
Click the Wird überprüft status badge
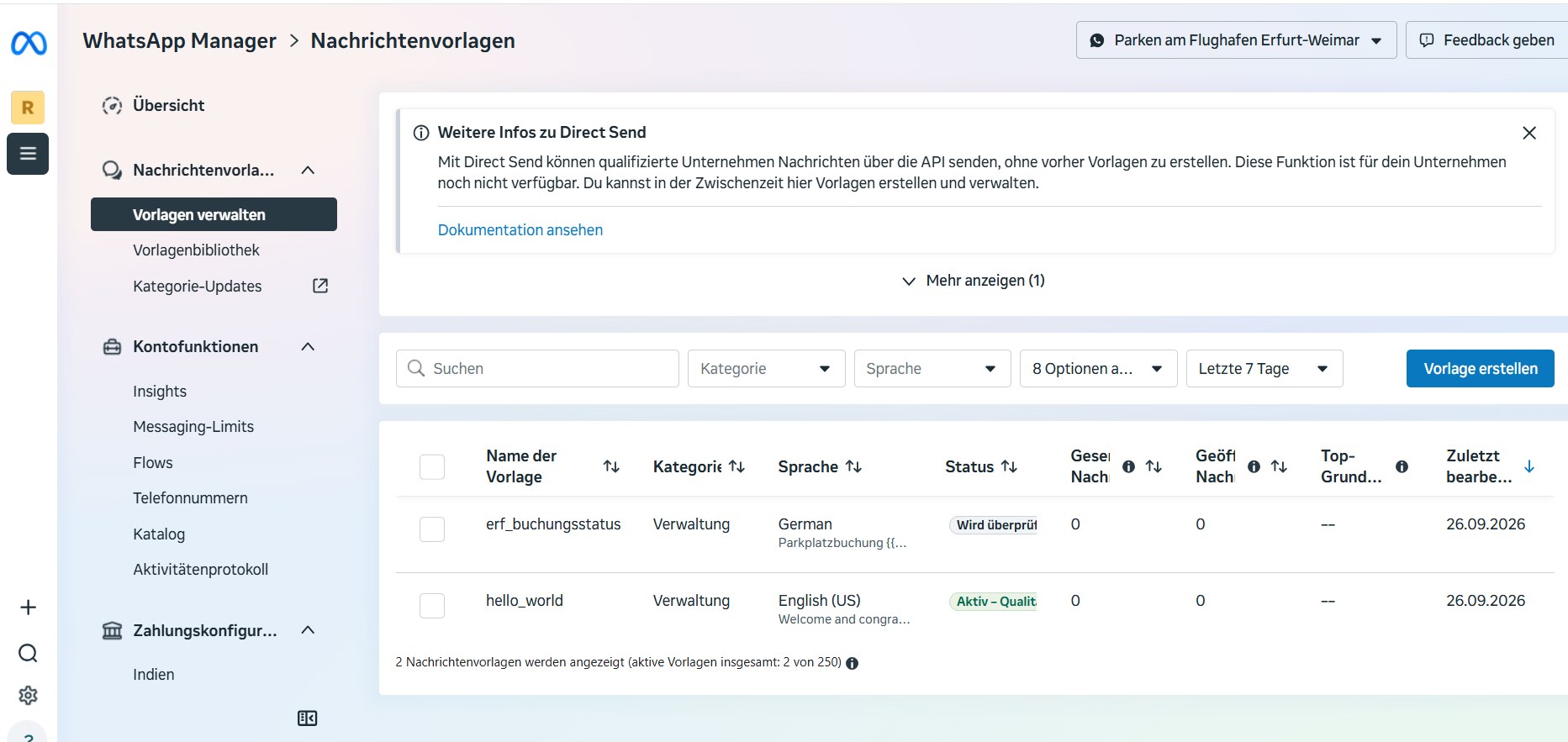click(994, 525)
